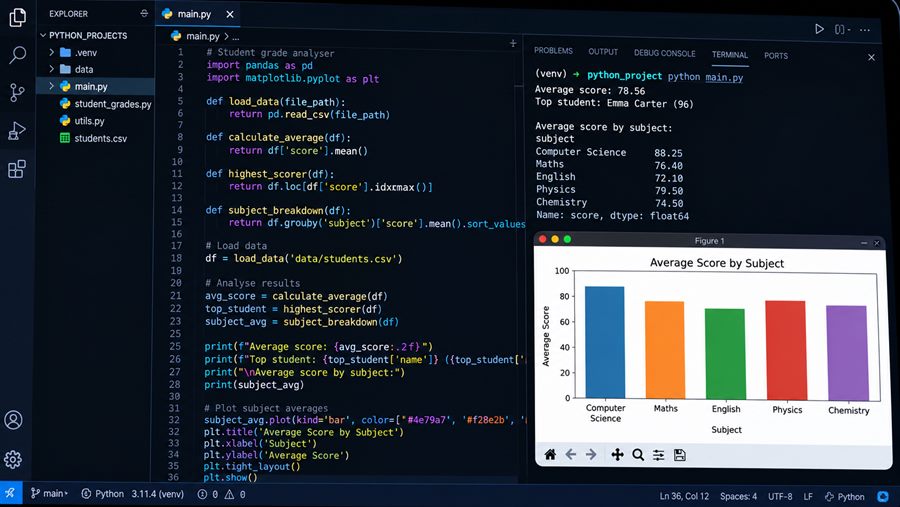
Task: Select the Zoom magnifier in Figure 1
Action: (638, 455)
